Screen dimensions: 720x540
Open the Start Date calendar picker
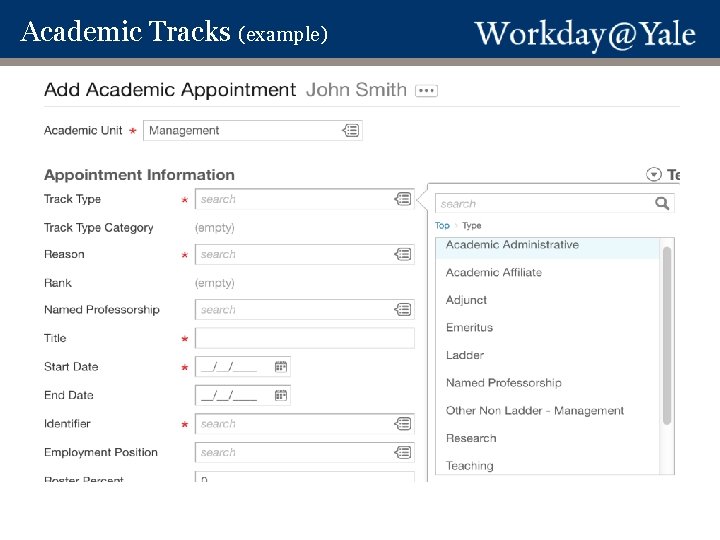281,366
